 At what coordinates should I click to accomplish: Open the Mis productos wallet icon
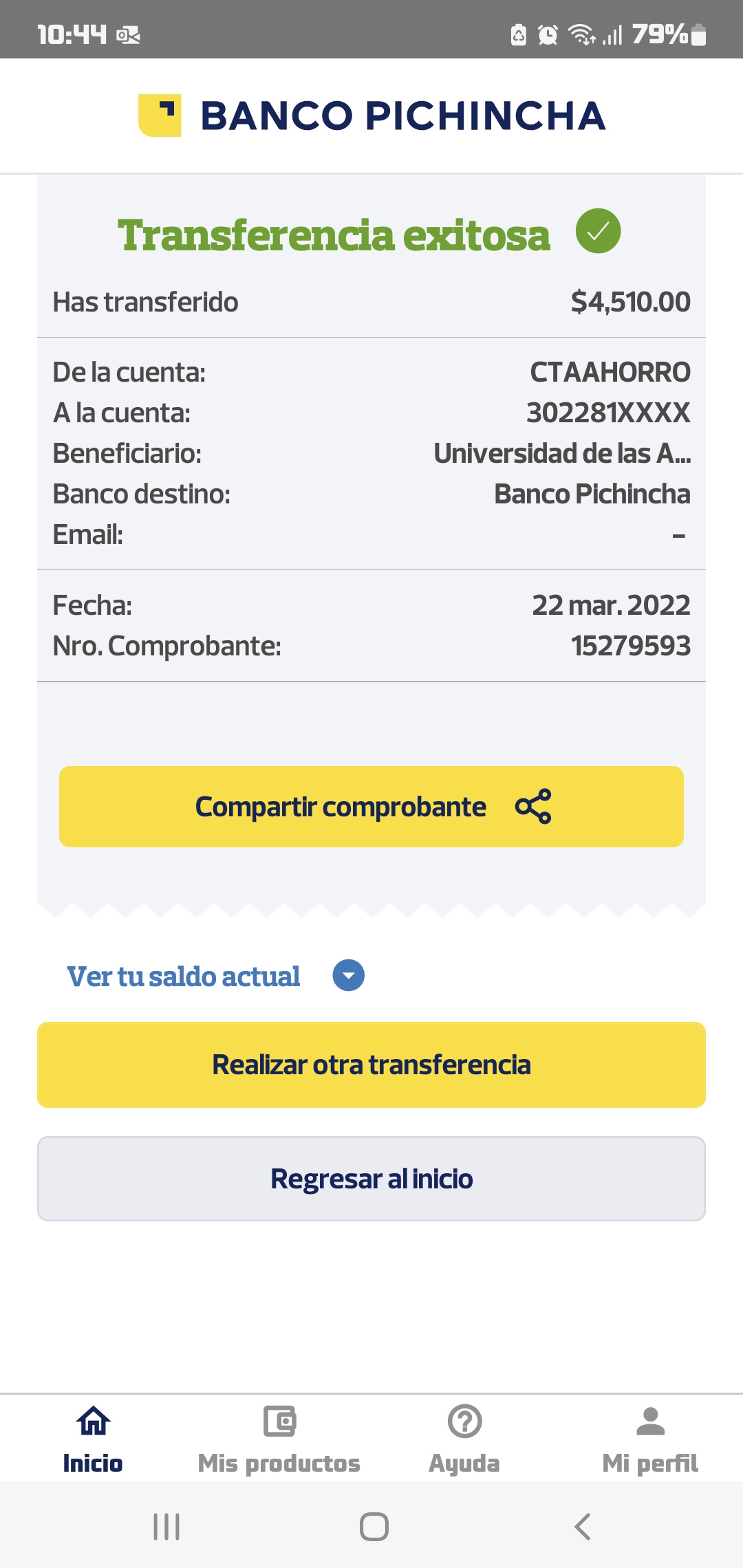[279, 1421]
